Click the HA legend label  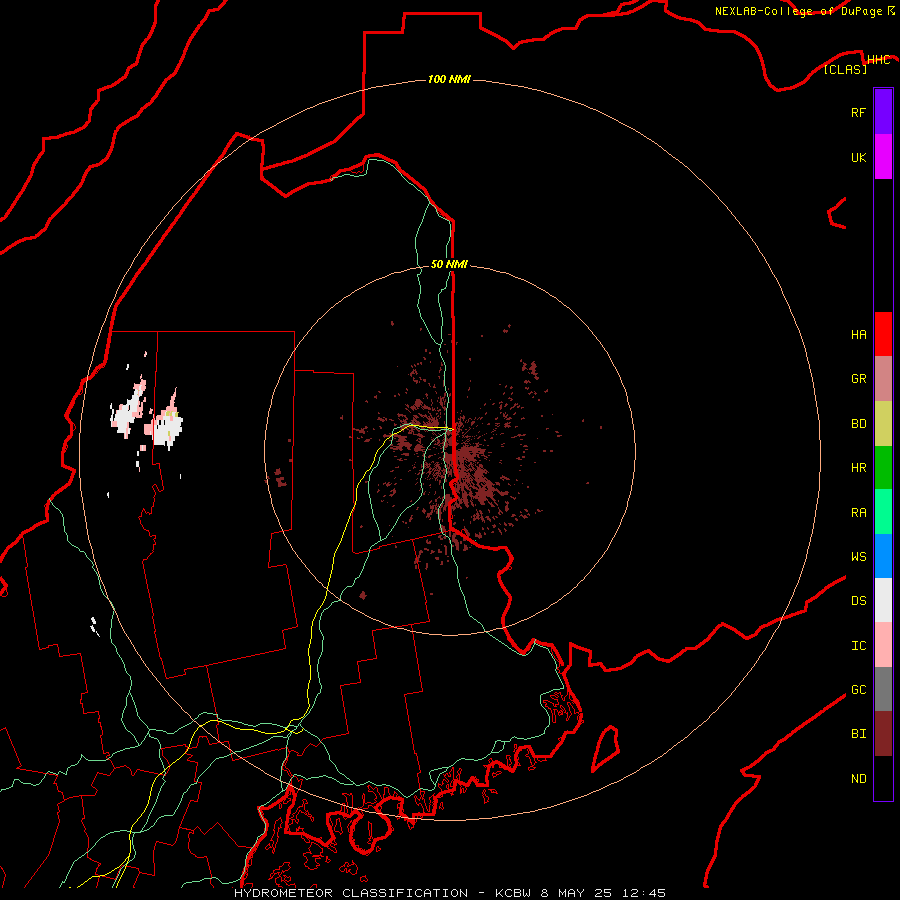(x=858, y=335)
